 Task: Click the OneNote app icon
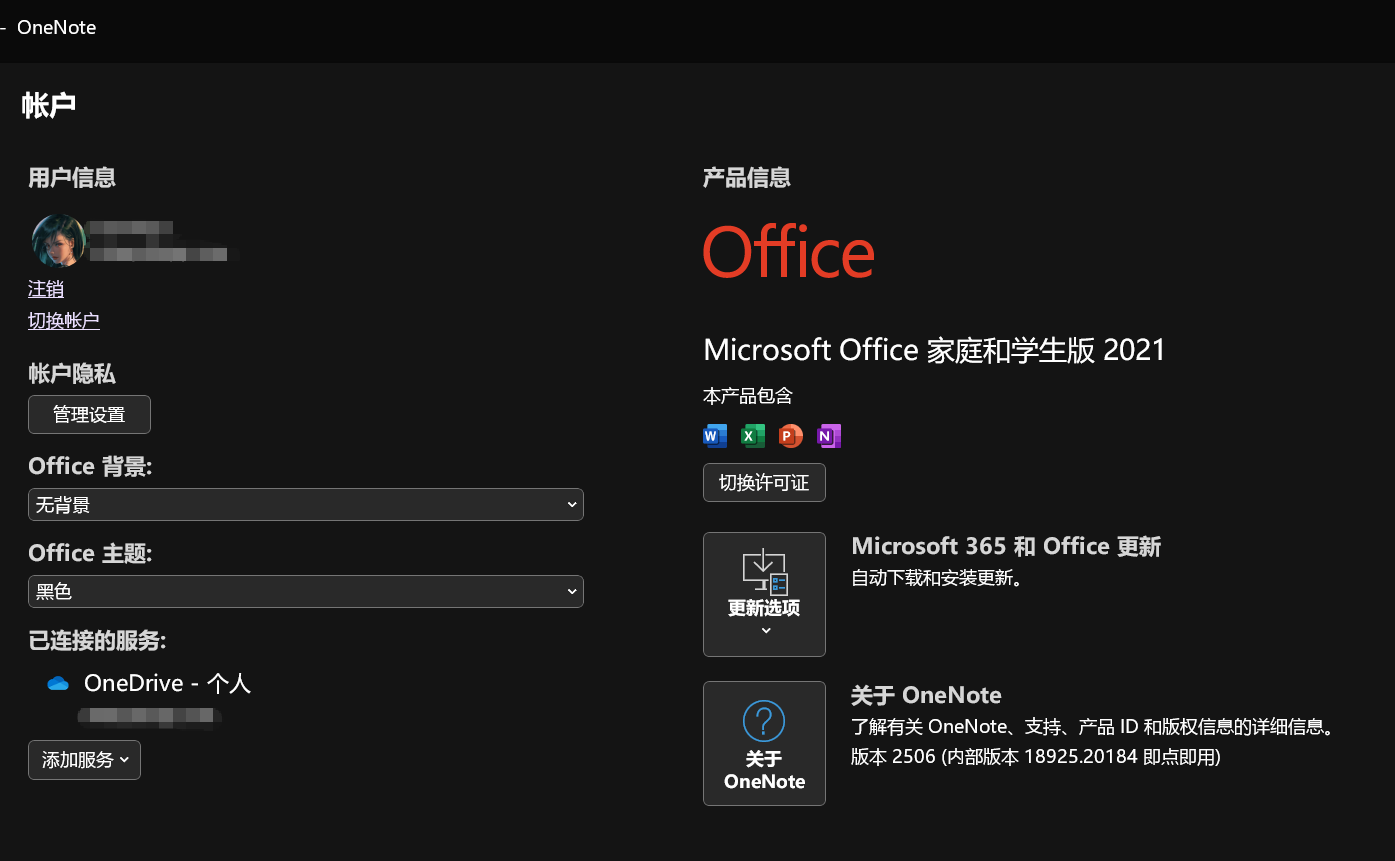pyautogui.click(x=829, y=436)
